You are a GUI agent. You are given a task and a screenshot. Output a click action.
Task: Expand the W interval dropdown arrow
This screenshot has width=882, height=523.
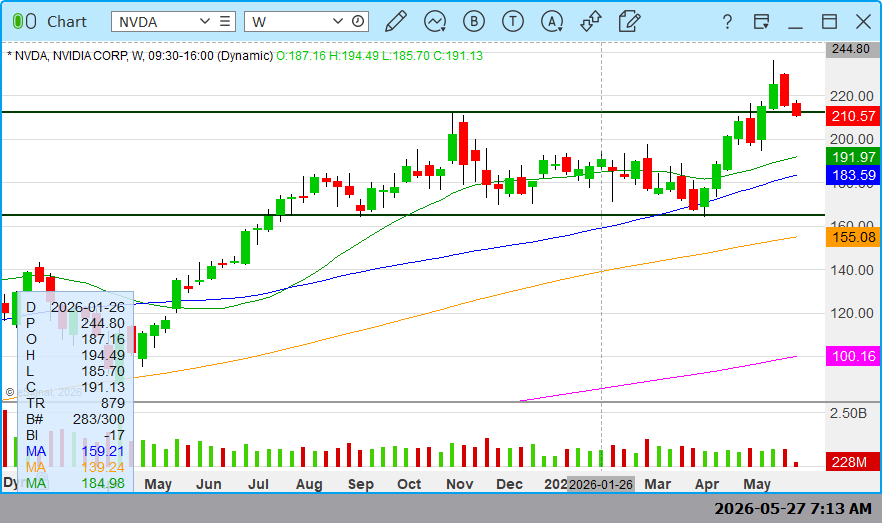click(x=338, y=21)
